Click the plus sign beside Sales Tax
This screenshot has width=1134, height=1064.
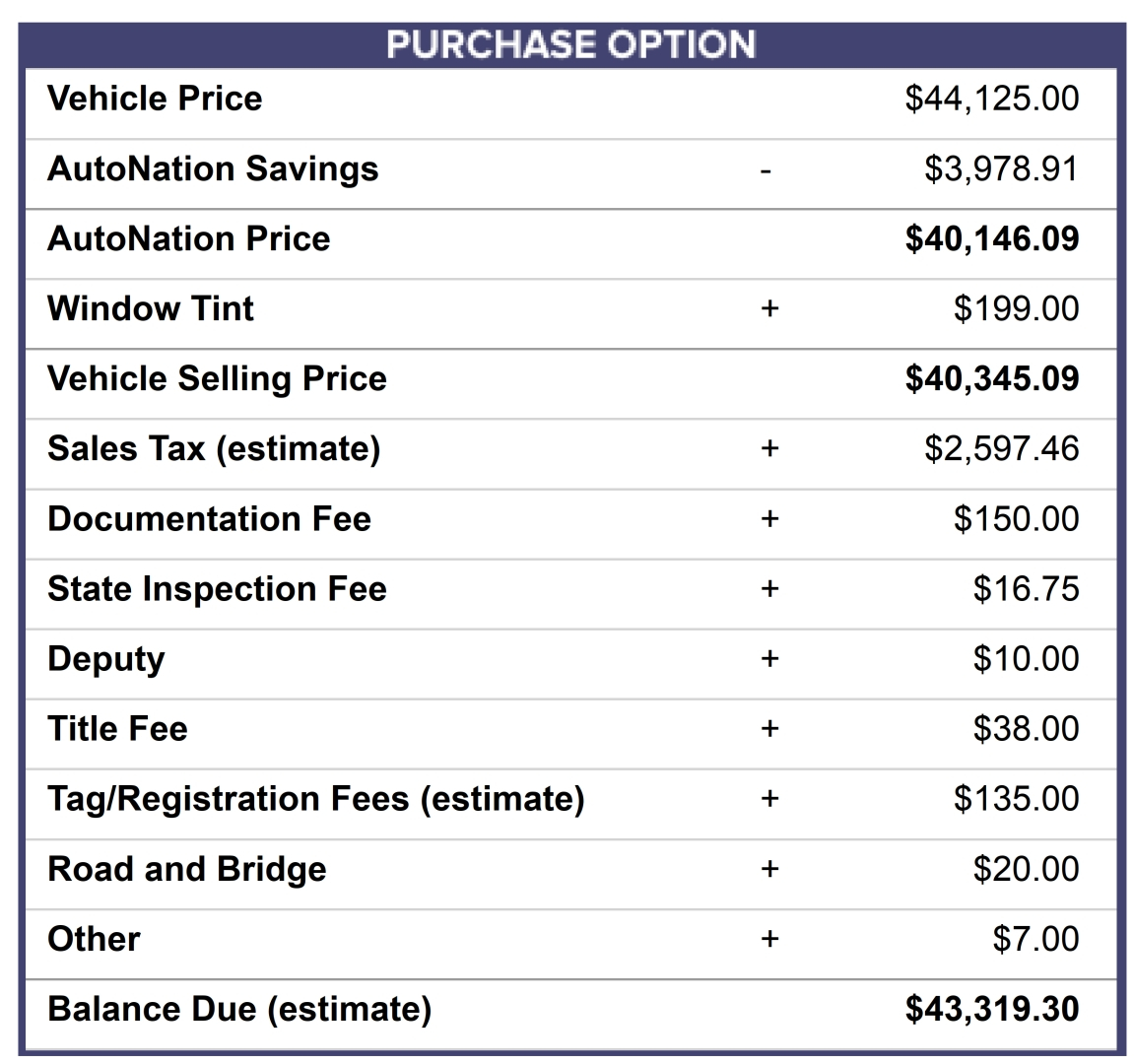click(769, 448)
